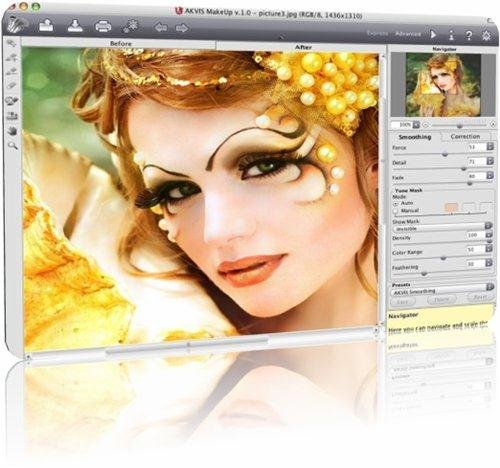Select the Hand tool

click(x=13, y=131)
